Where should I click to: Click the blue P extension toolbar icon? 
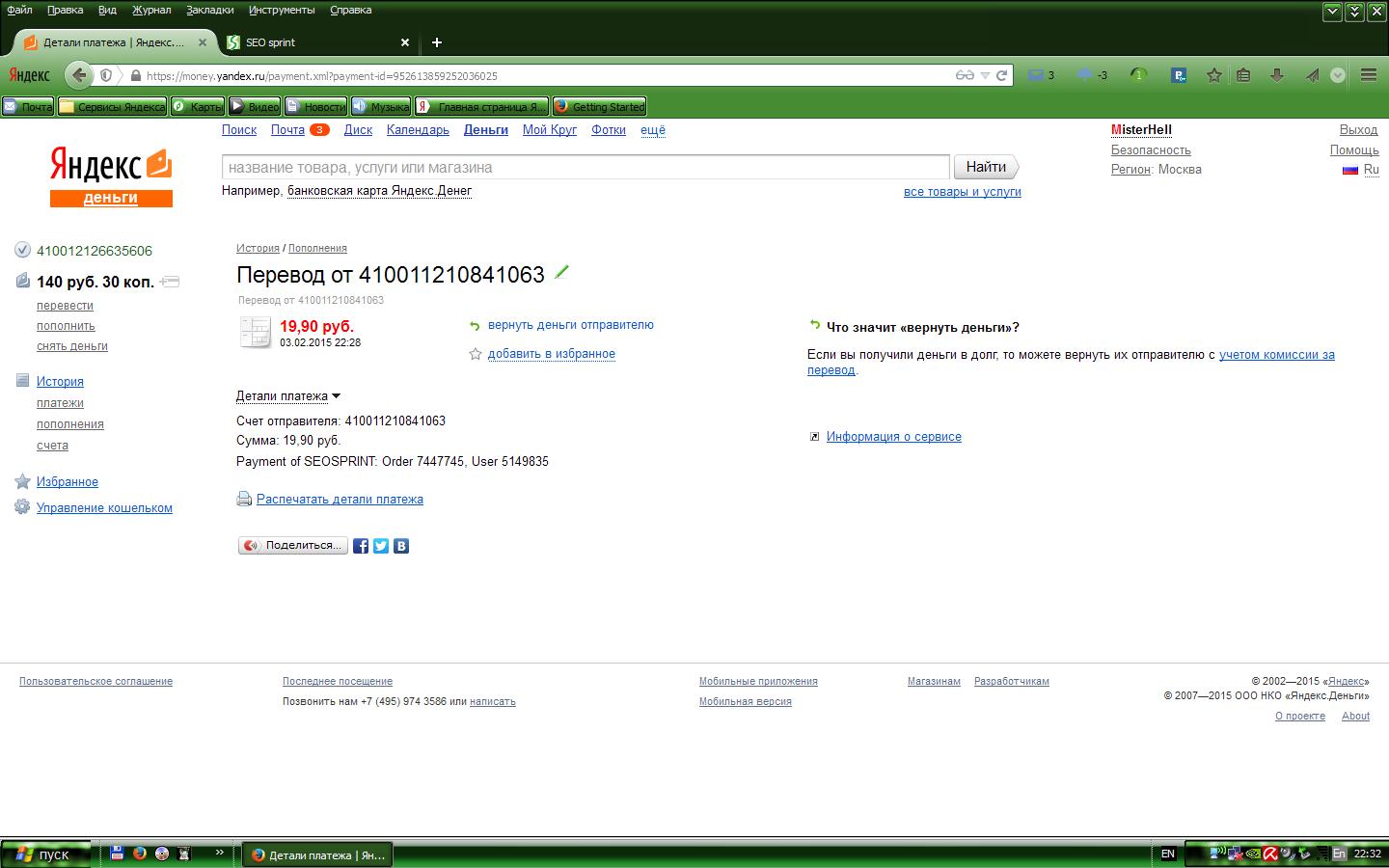coord(1179,75)
